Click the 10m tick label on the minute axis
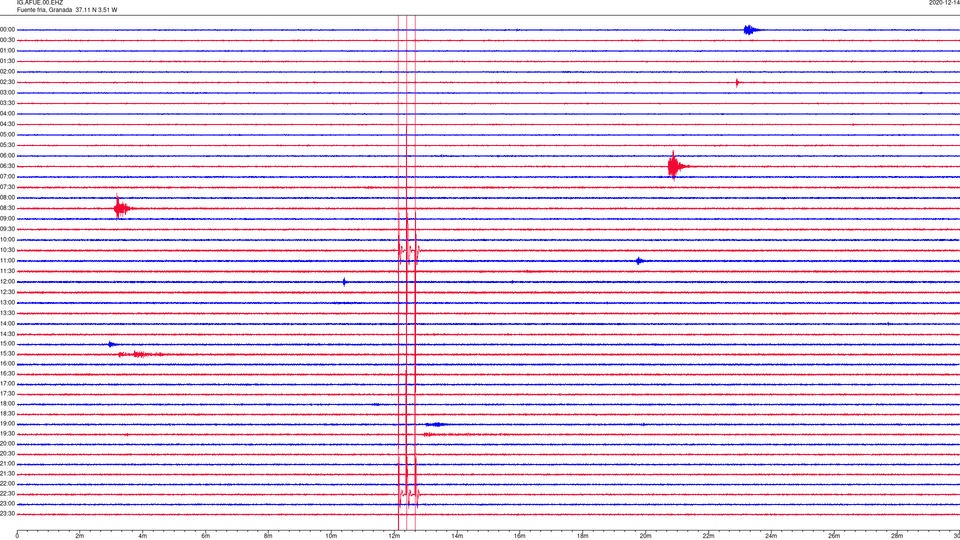960x540 pixels. pyautogui.click(x=331, y=536)
